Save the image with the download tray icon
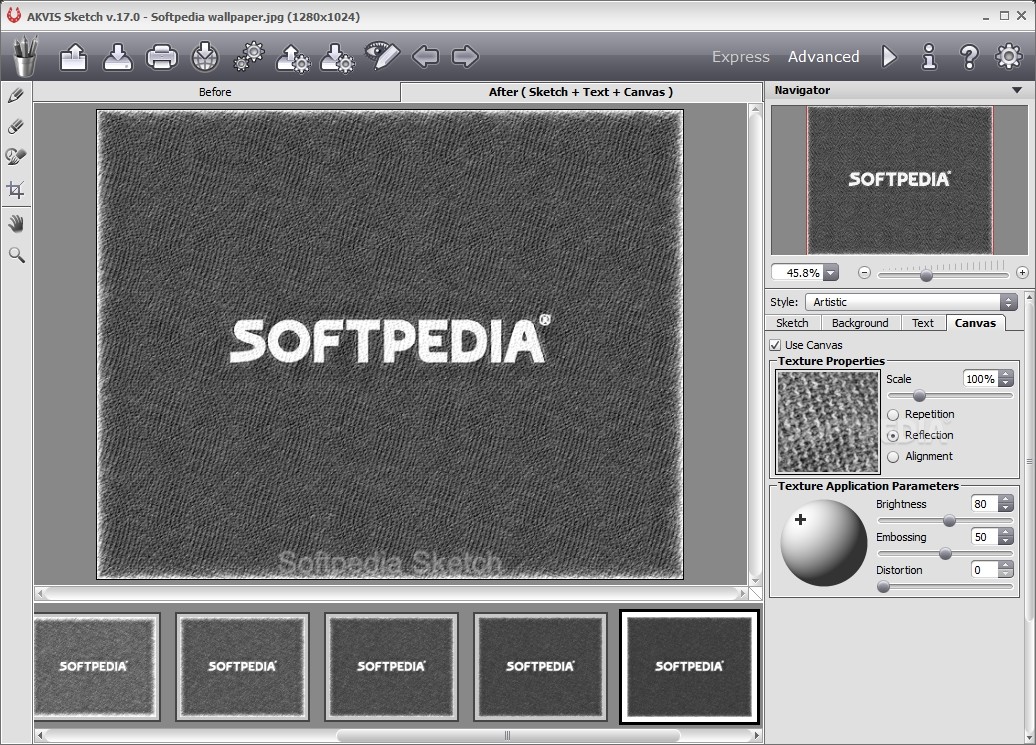The image size is (1036, 745). [x=118, y=57]
